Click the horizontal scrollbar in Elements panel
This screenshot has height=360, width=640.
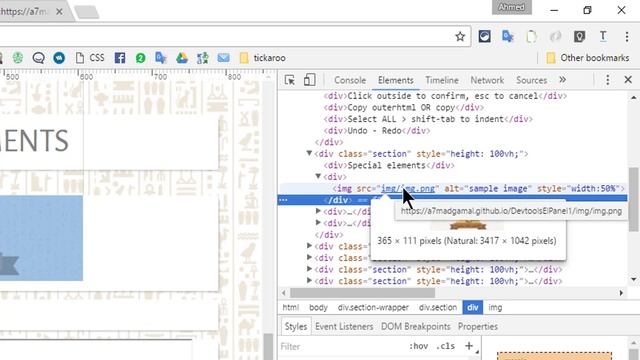[x=362, y=293]
